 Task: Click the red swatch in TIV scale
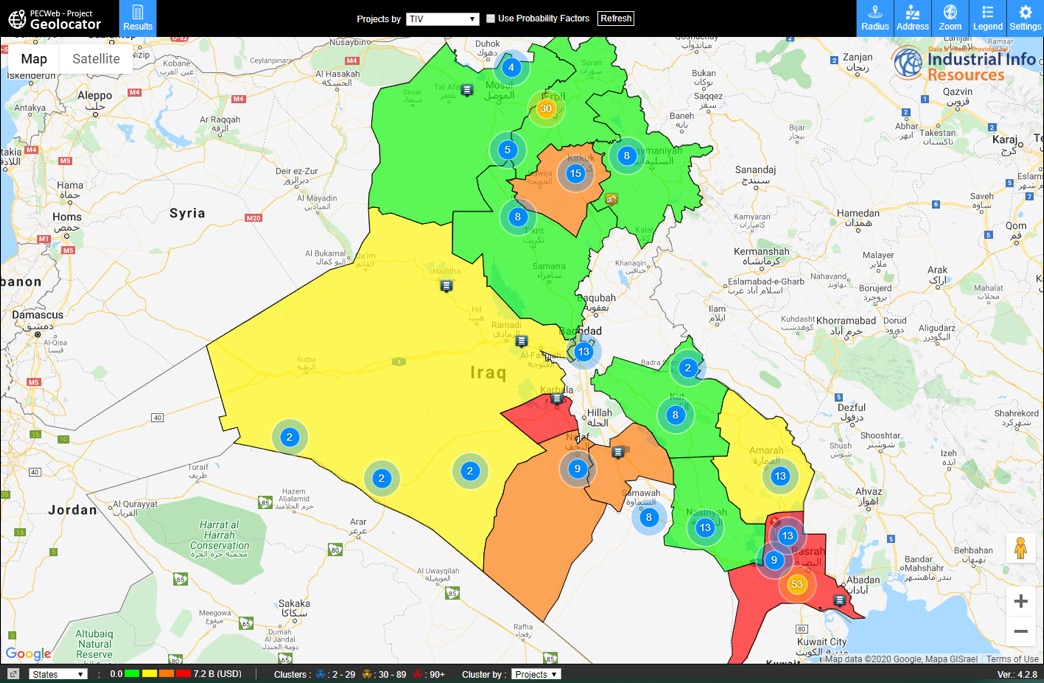pyautogui.click(x=183, y=675)
